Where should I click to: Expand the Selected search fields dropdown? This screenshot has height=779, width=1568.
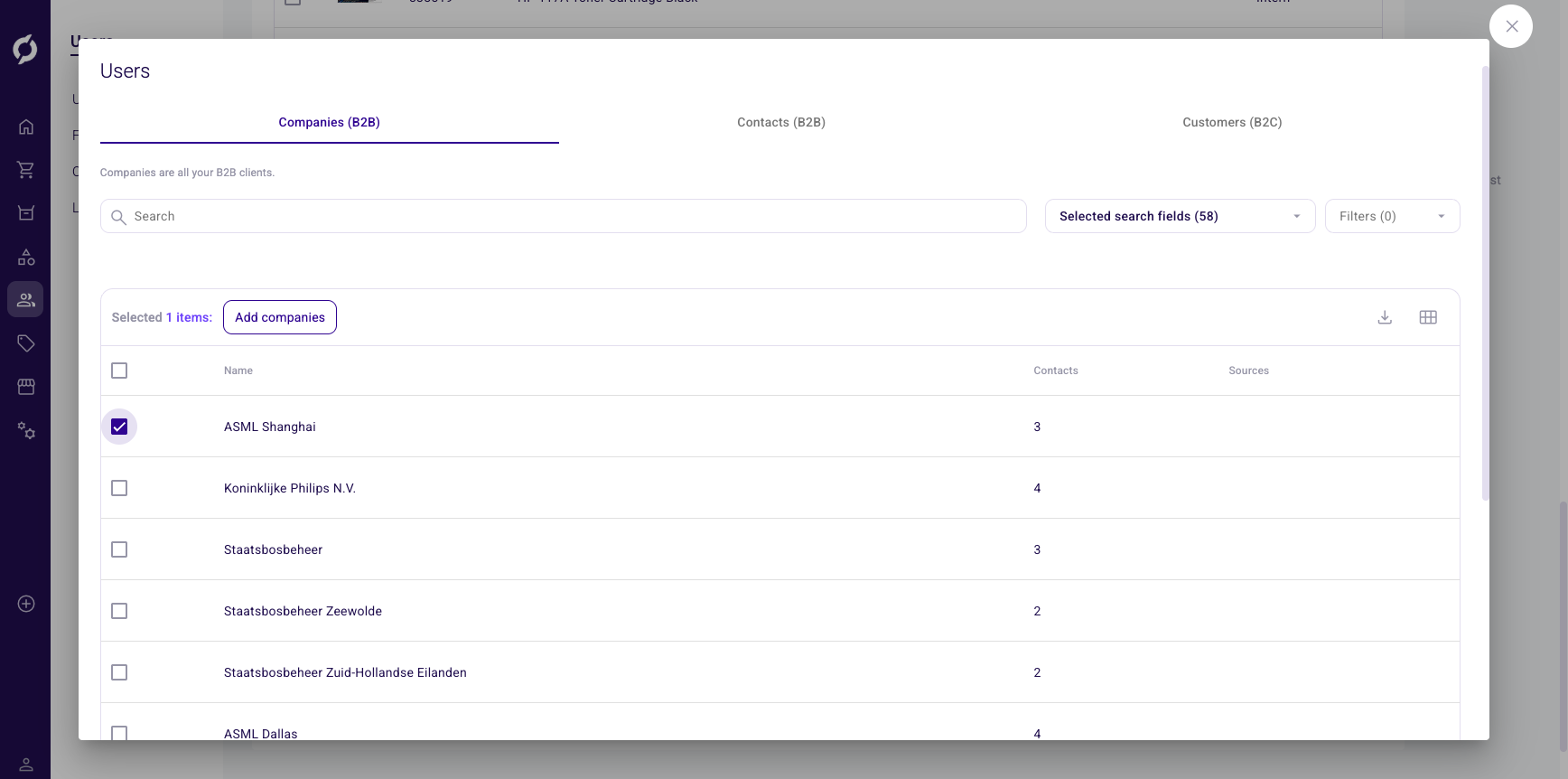pos(1180,216)
